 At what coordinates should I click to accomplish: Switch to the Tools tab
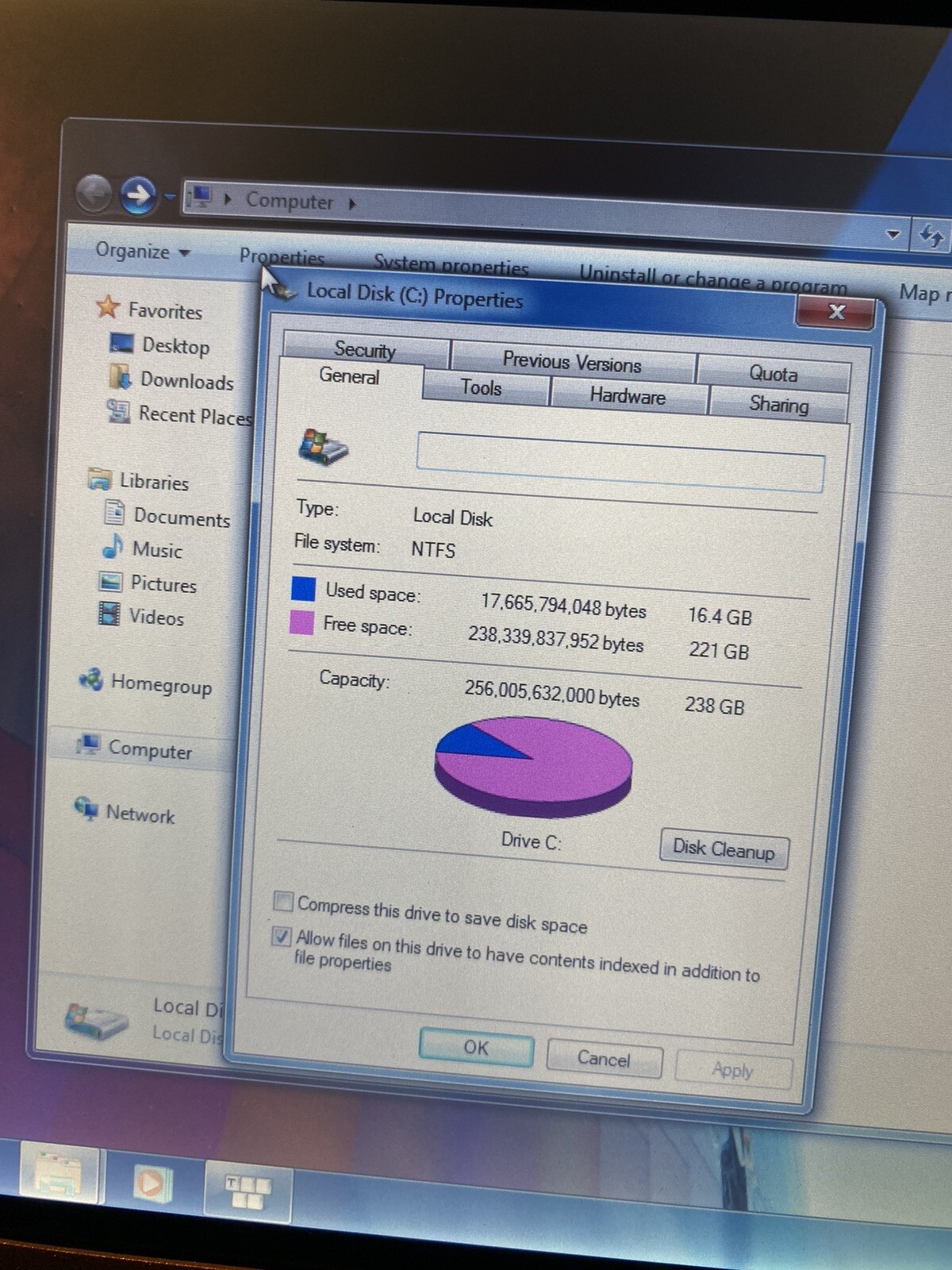coord(481,387)
